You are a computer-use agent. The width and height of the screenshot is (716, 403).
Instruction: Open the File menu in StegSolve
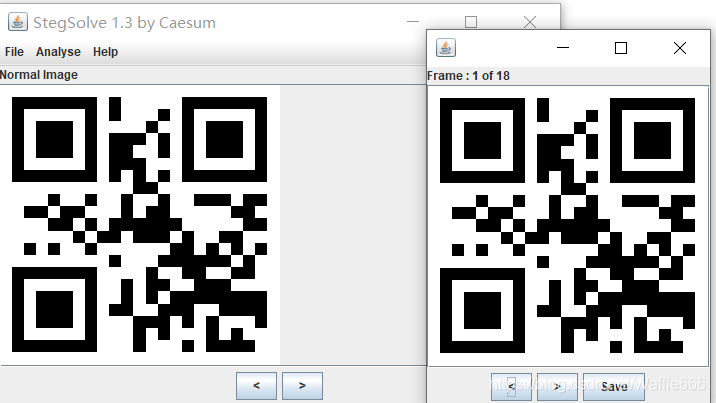14,52
